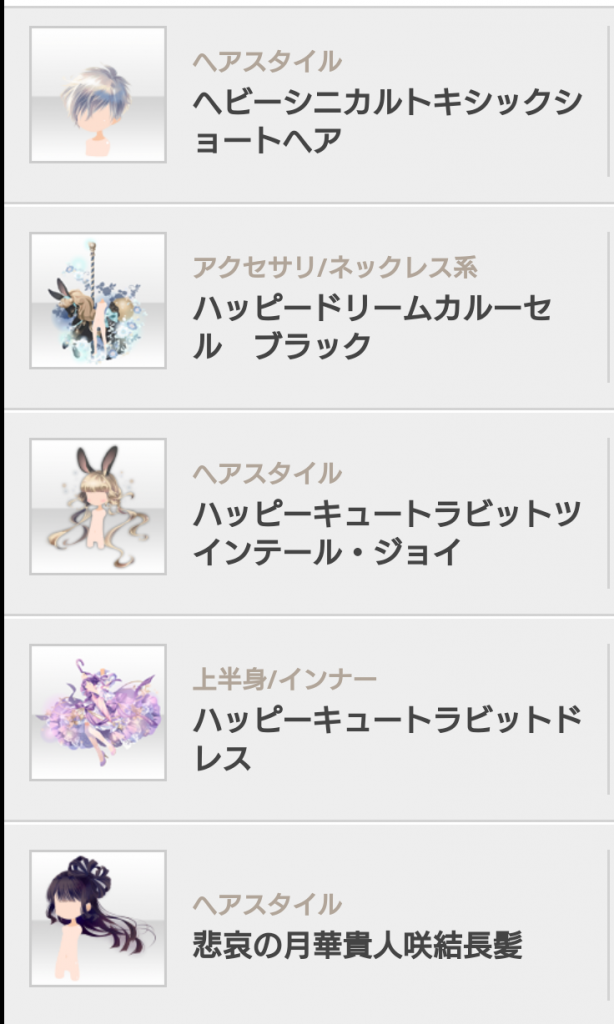Open 悲哀の月華貴人咲結長髪 item title
The height and width of the screenshot is (1024, 614).
357,945
